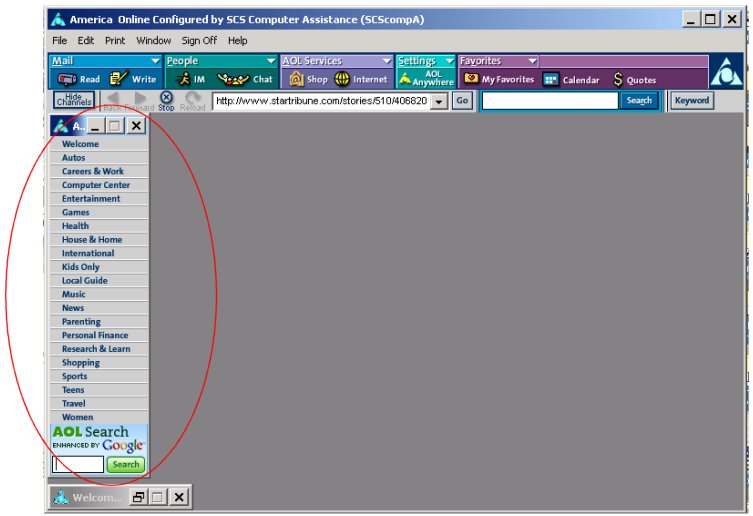Toggle the Hide Channels button
The image size is (753, 516).
point(73,100)
